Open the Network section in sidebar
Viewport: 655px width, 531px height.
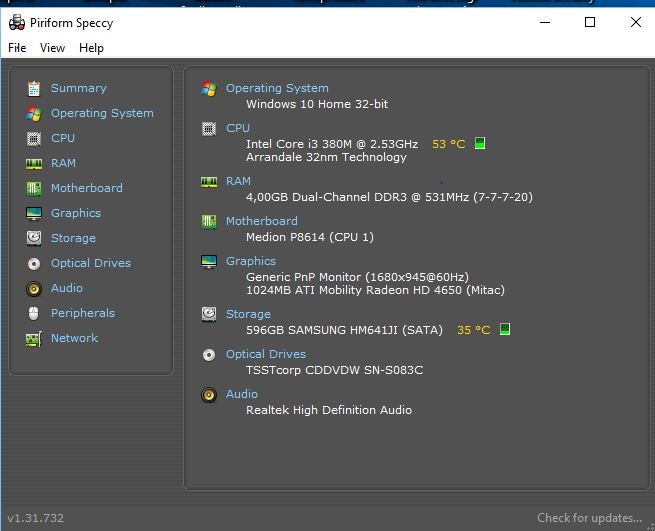coord(74,338)
